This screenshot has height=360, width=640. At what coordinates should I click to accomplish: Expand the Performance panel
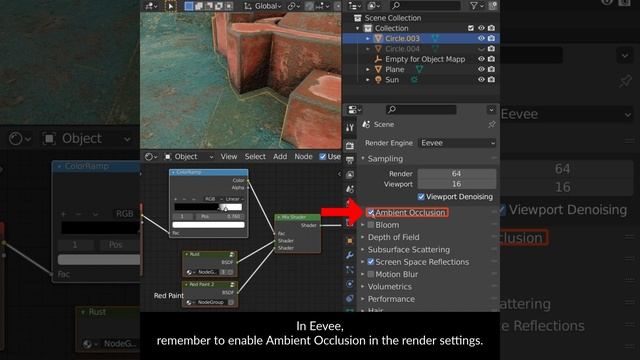point(363,299)
